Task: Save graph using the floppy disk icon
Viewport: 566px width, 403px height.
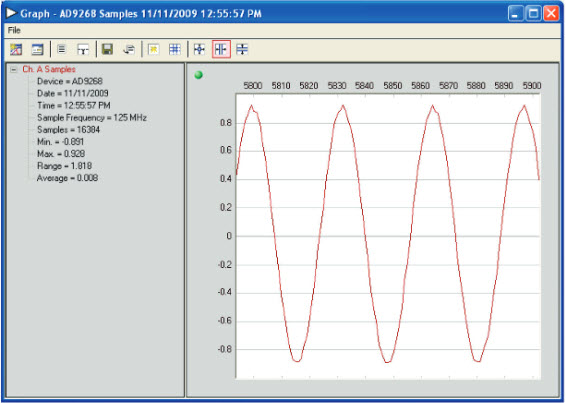Action: (107, 49)
